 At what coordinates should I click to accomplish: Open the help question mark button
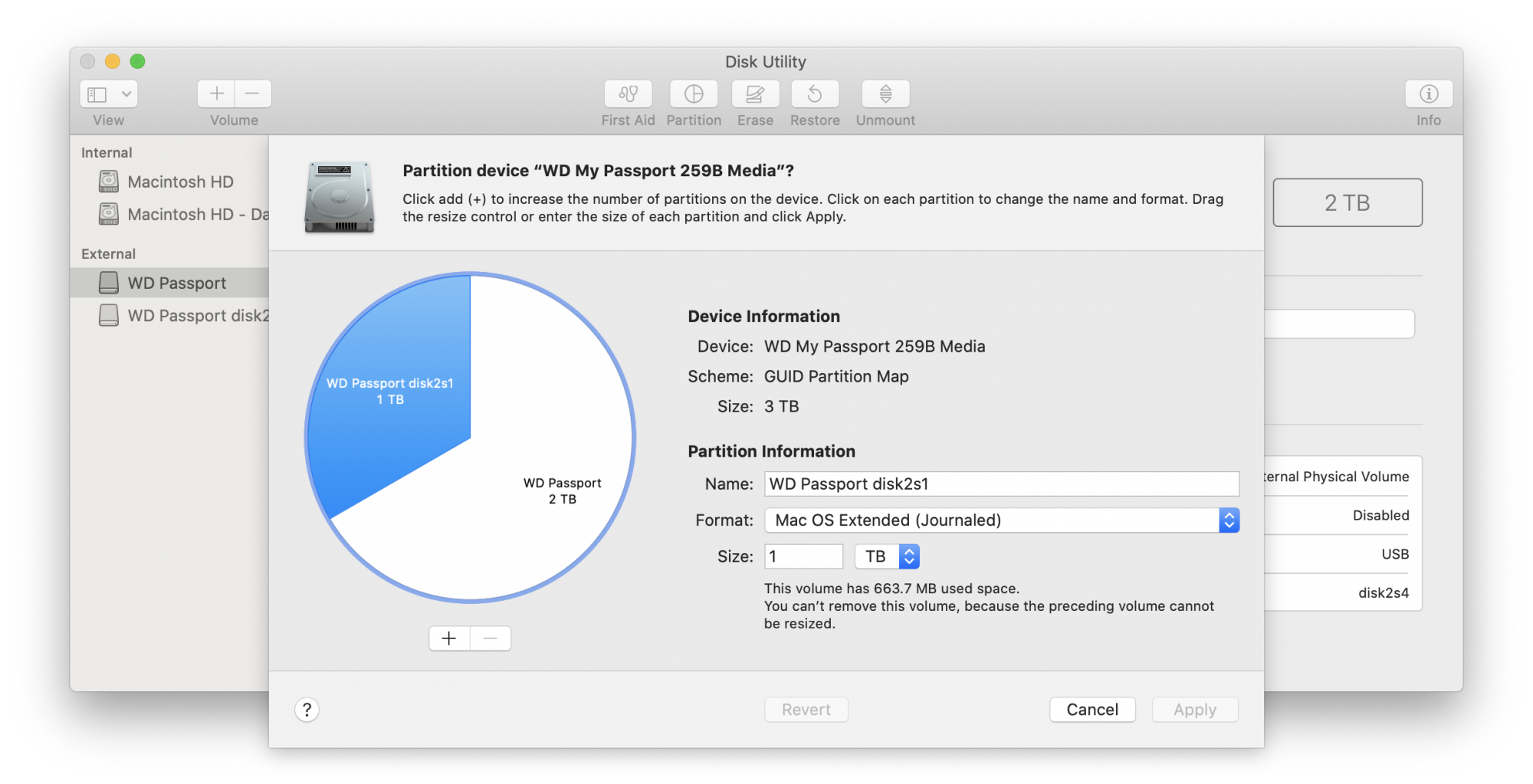(307, 710)
